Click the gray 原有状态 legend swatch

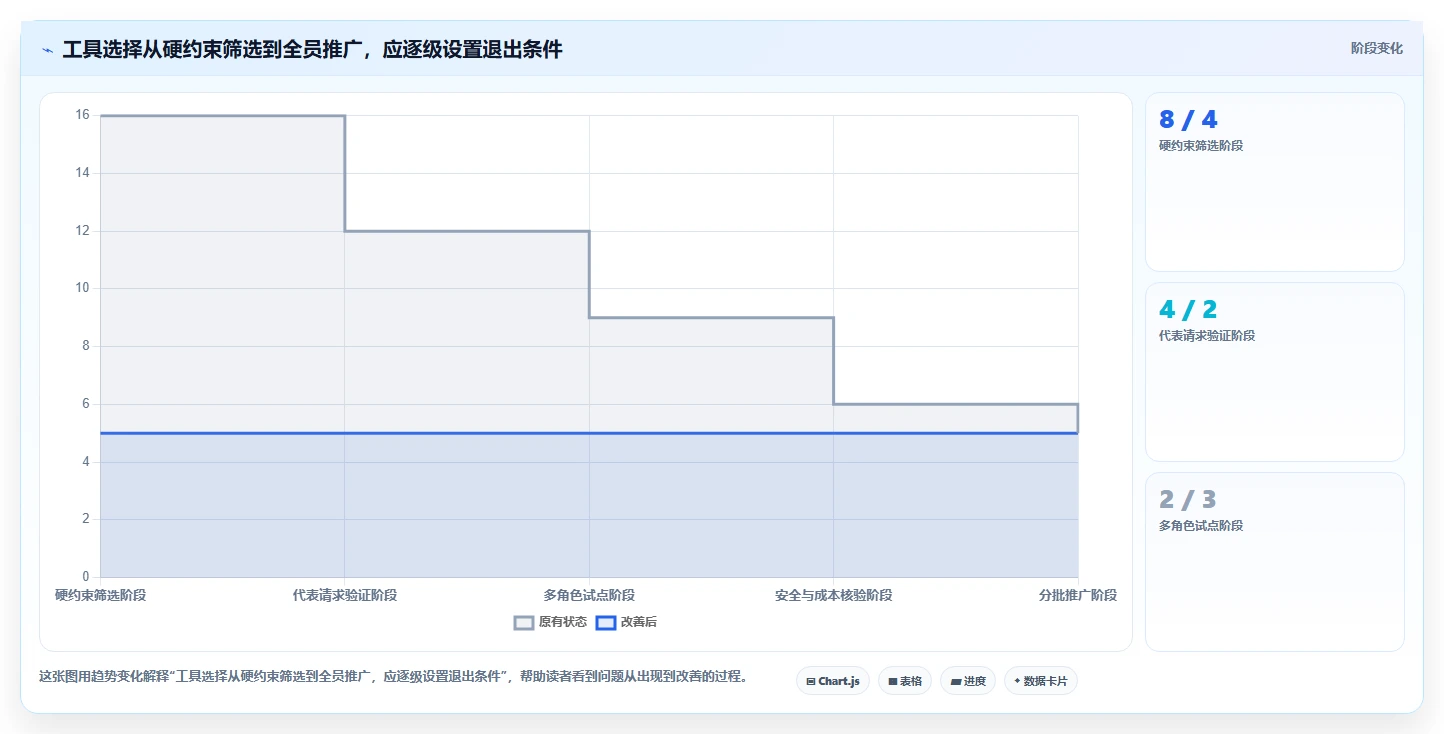524,622
